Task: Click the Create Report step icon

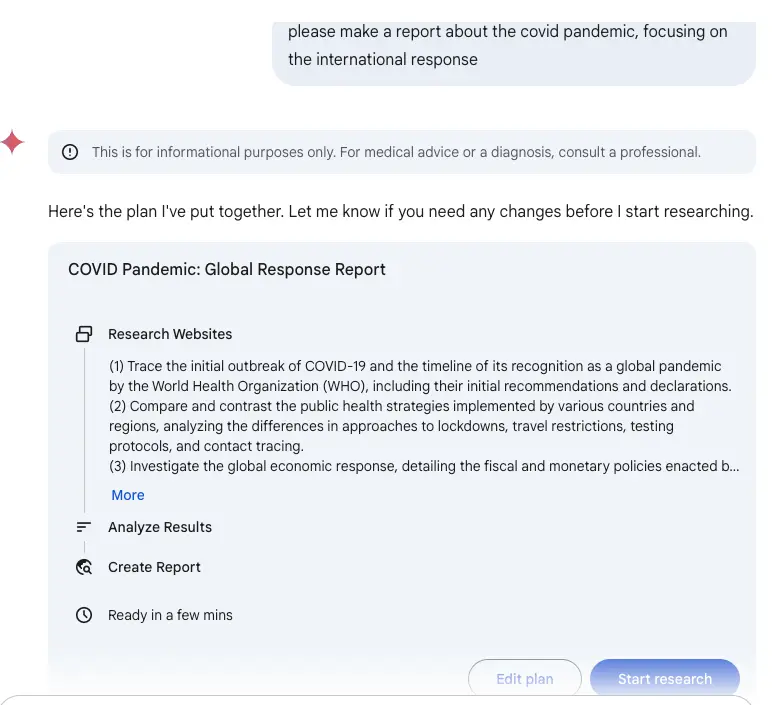Action: [x=84, y=567]
